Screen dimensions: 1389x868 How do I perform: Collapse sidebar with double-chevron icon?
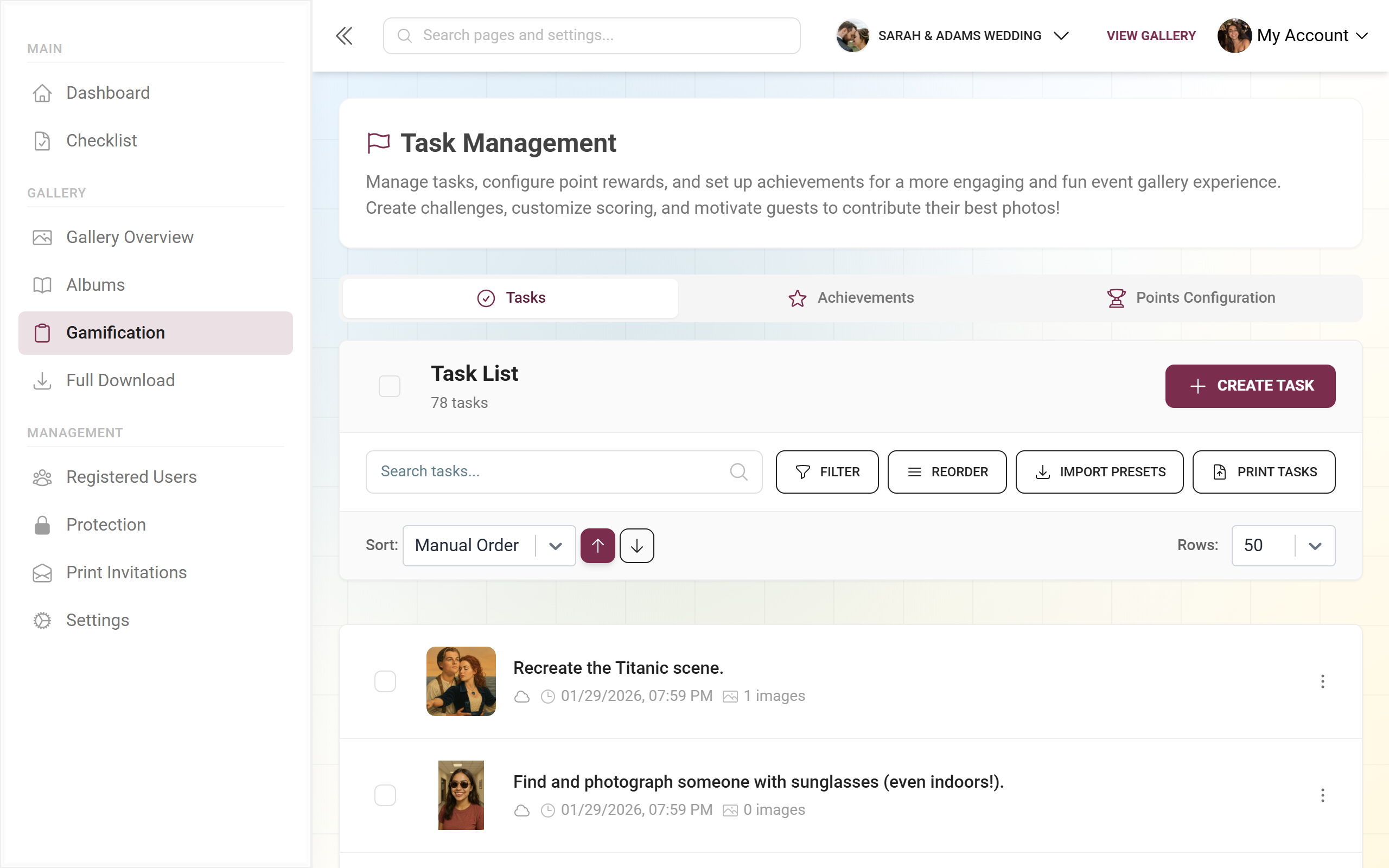click(344, 36)
